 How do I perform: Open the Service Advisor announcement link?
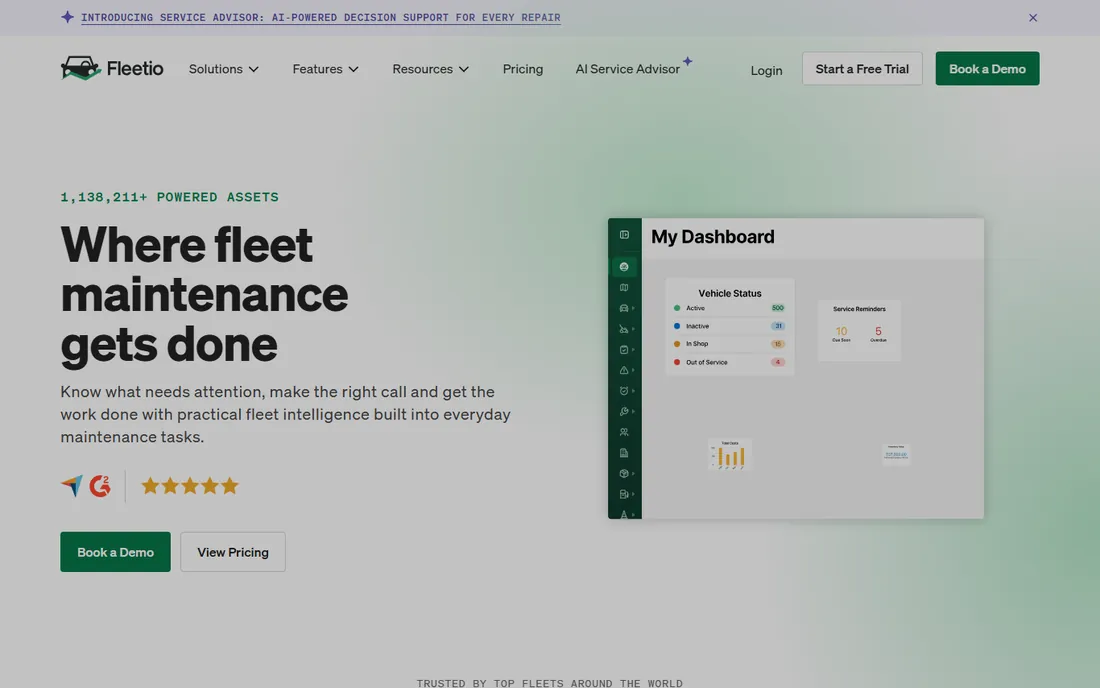coord(321,18)
